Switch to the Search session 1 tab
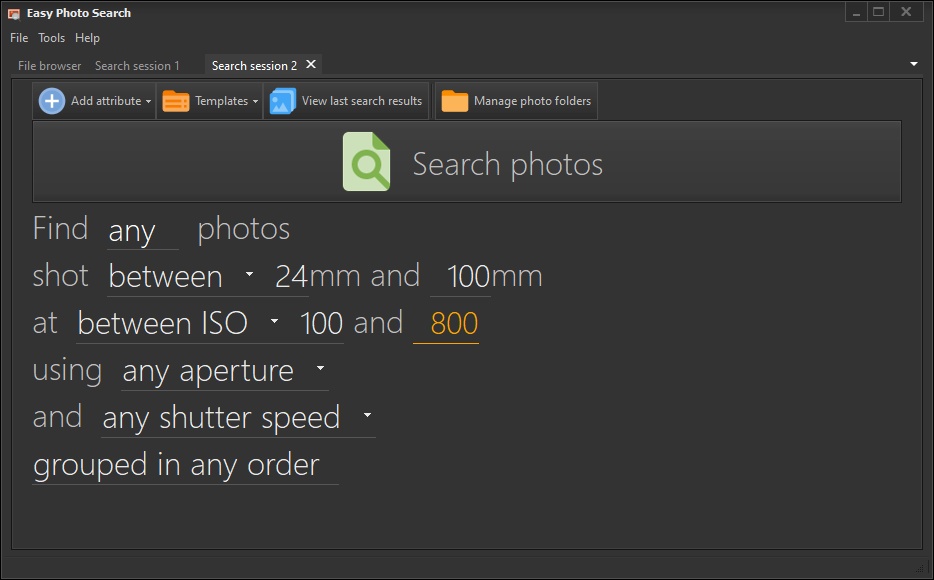 point(137,65)
